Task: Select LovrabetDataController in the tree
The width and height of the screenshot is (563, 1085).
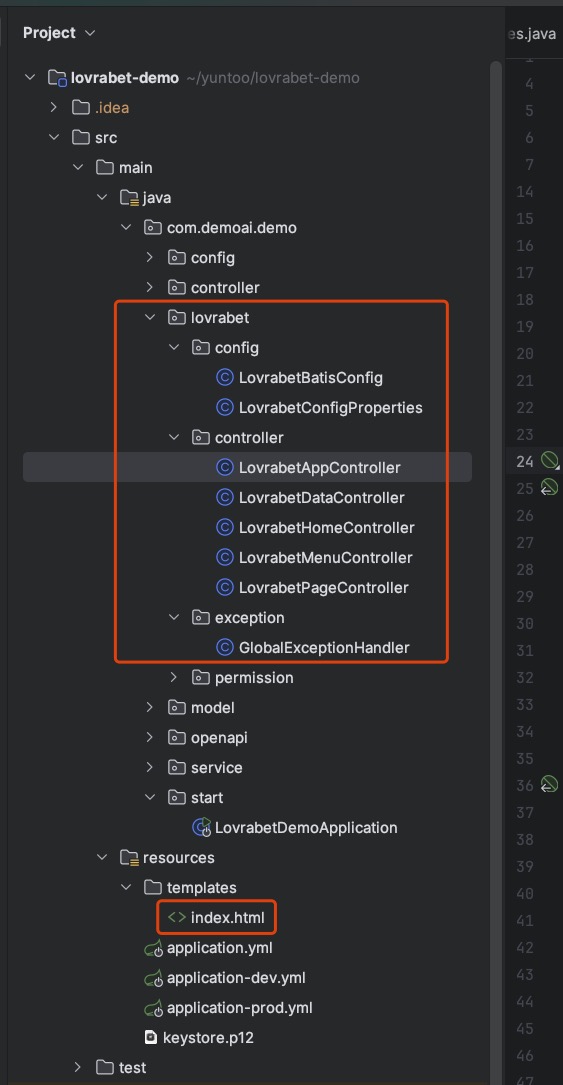Action: 322,498
